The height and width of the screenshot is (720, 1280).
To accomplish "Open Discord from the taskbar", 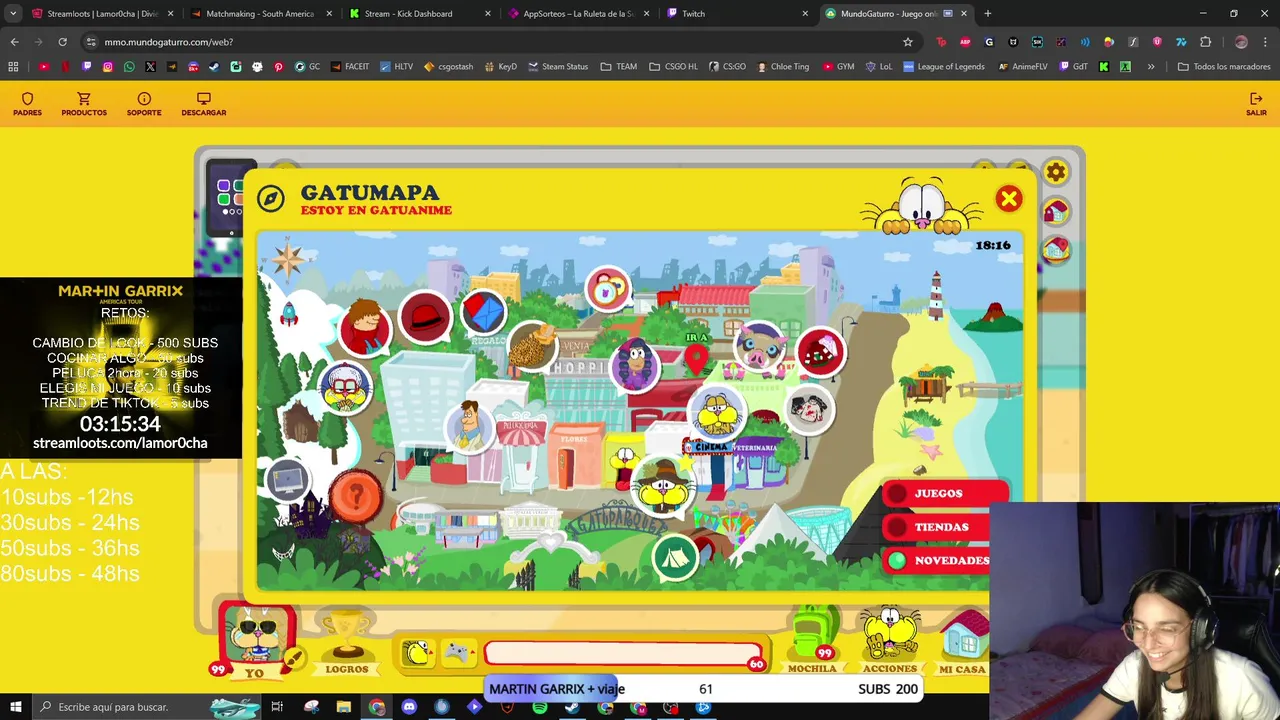I will pyautogui.click(x=409, y=707).
